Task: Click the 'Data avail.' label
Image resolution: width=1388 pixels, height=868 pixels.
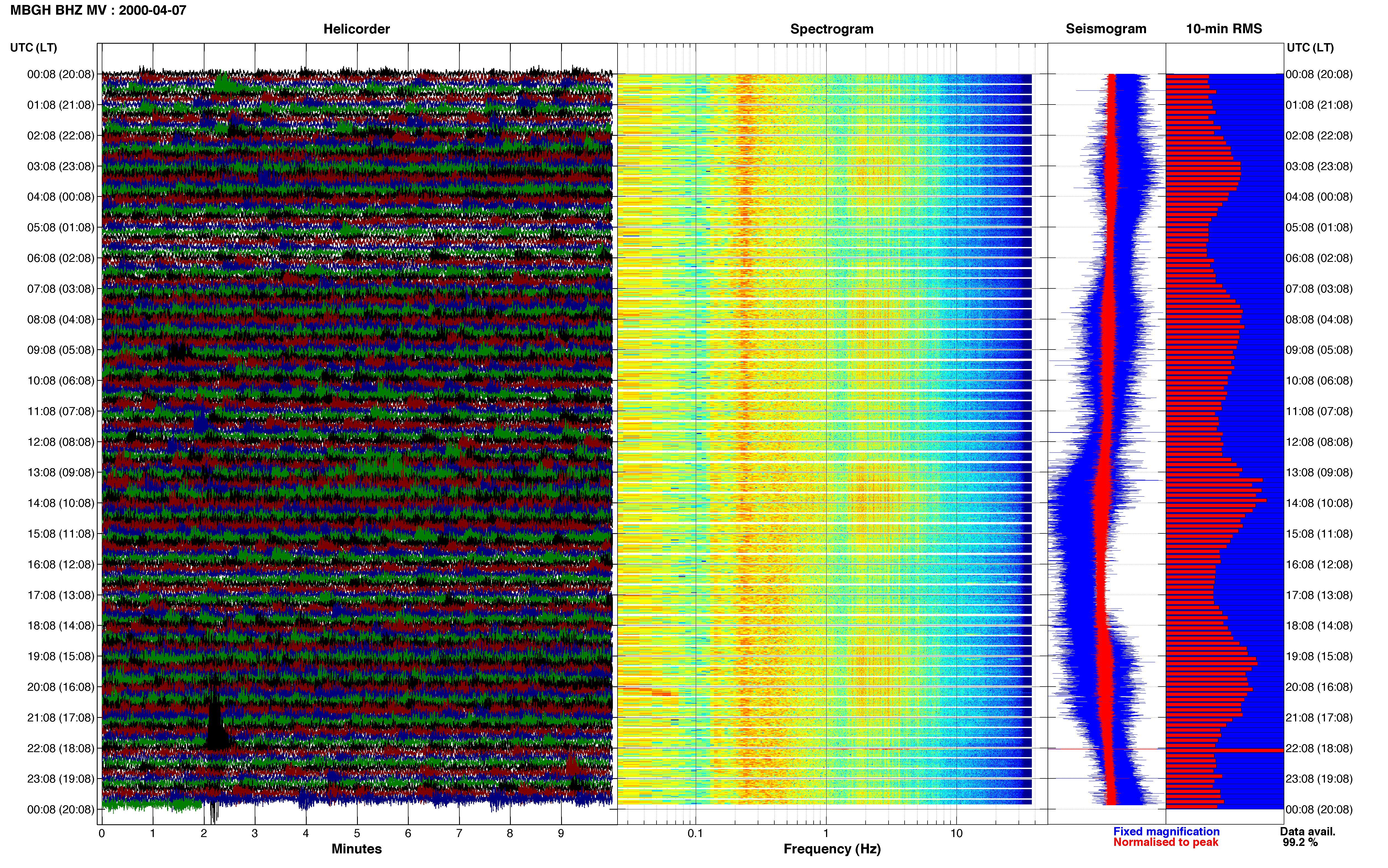Action: point(1308,832)
